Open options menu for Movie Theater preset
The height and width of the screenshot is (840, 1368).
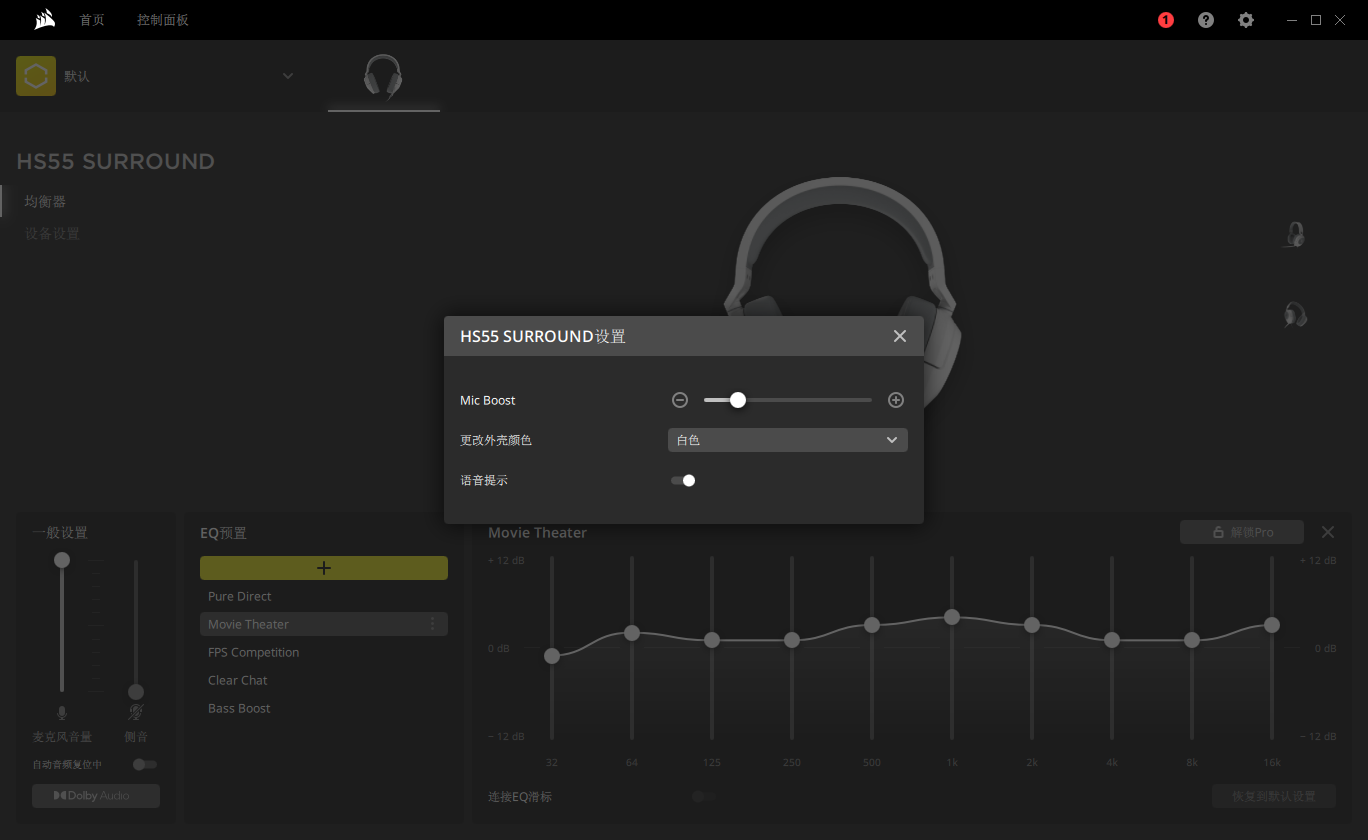pos(433,624)
